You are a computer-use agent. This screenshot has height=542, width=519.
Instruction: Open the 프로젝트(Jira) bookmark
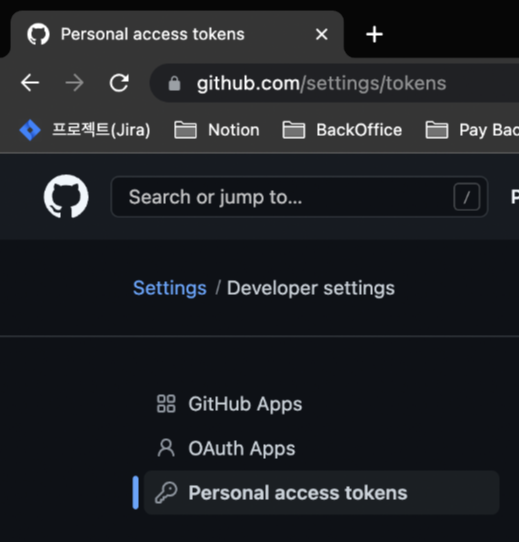point(85,130)
